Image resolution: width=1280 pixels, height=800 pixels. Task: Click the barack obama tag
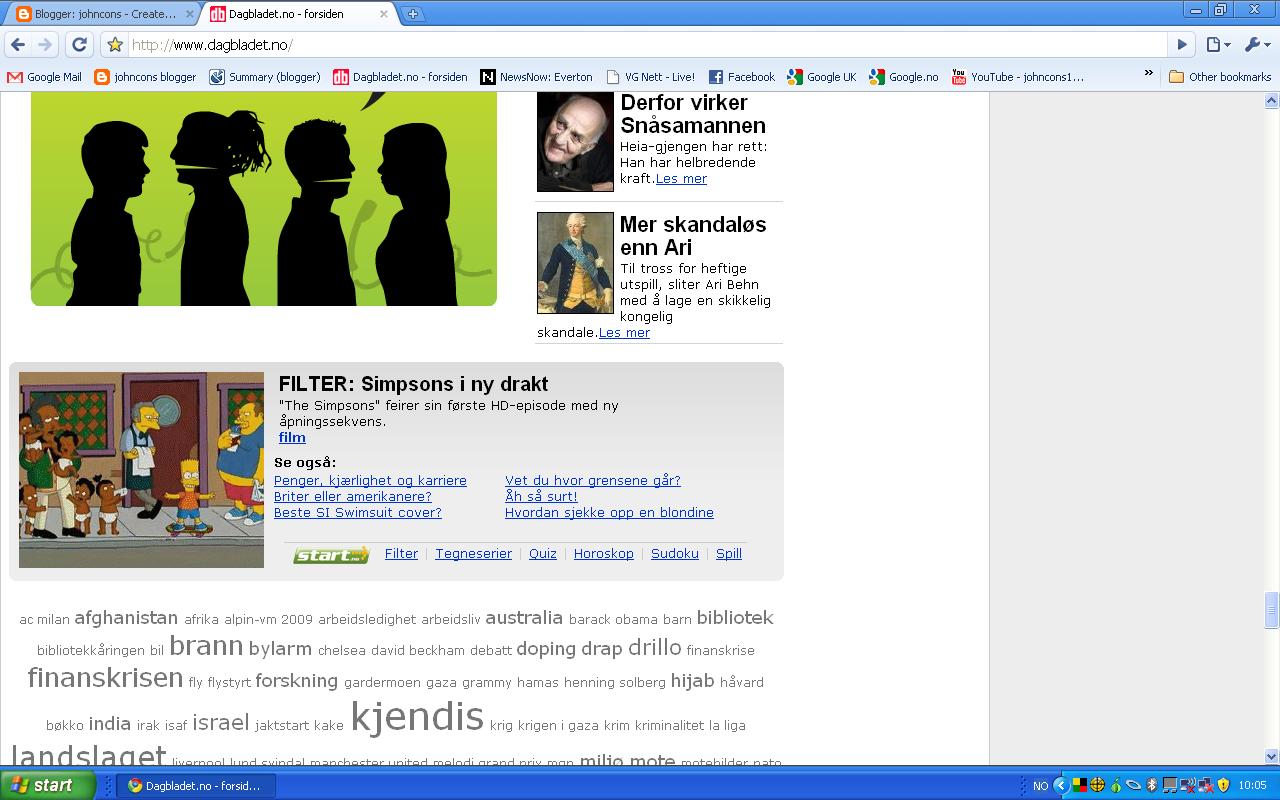pos(613,620)
